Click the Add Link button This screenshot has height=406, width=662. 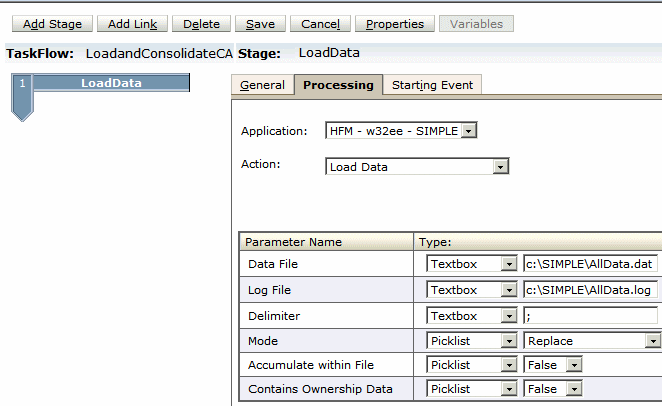(x=132, y=23)
